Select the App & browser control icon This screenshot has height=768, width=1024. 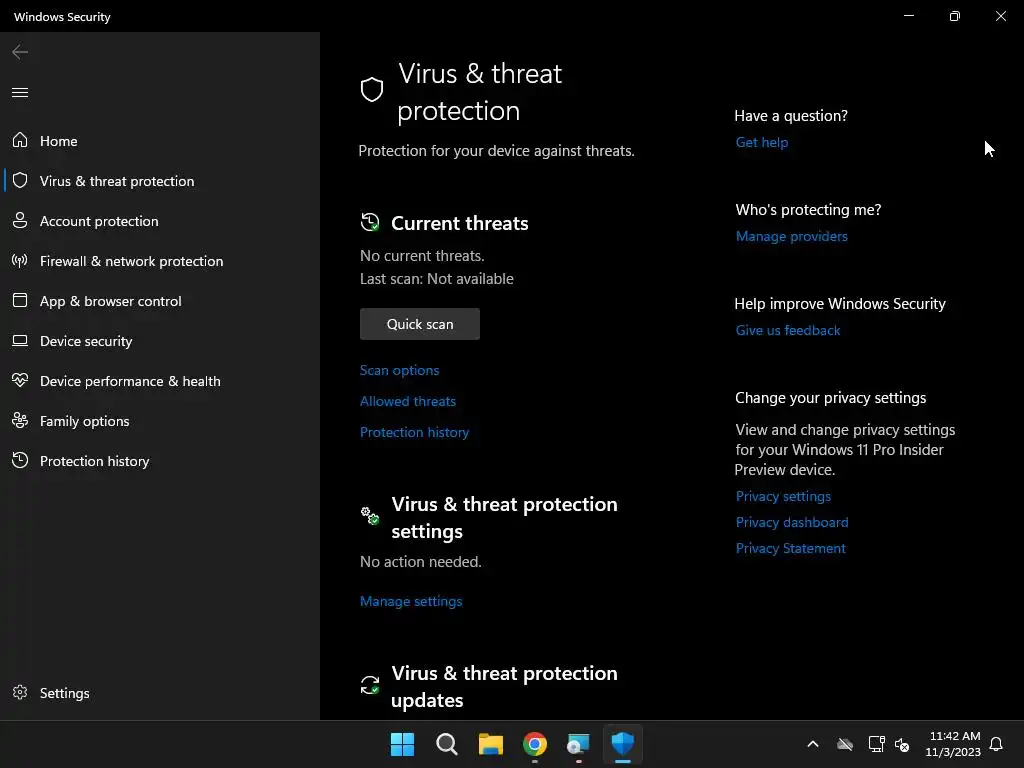[x=20, y=301]
